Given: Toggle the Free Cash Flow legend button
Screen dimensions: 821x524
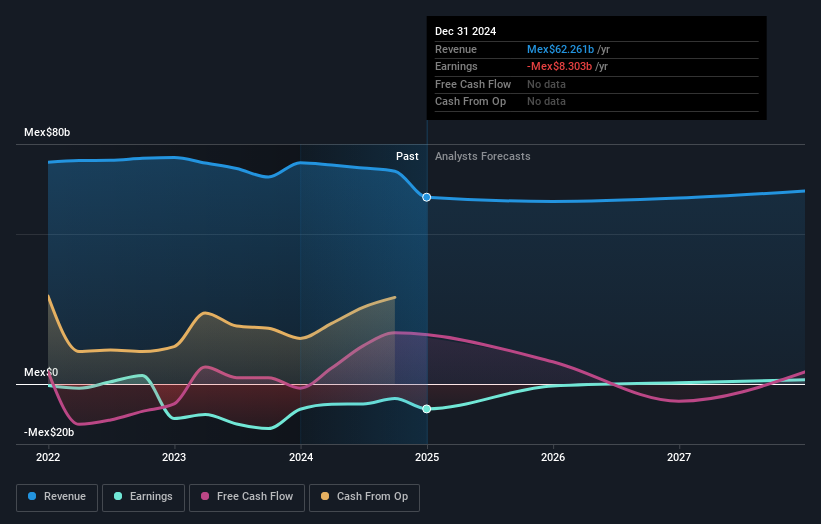Looking at the screenshot, I should pos(247,497).
